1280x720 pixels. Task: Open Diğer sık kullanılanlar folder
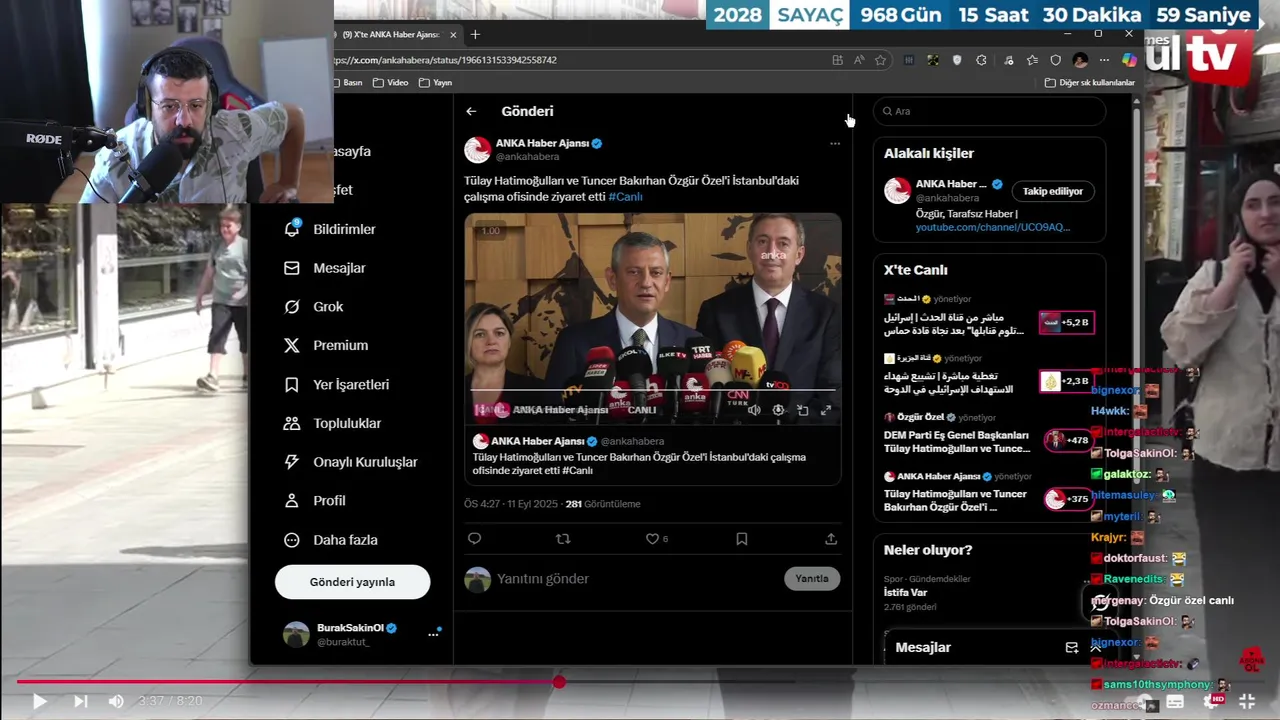tap(1090, 82)
